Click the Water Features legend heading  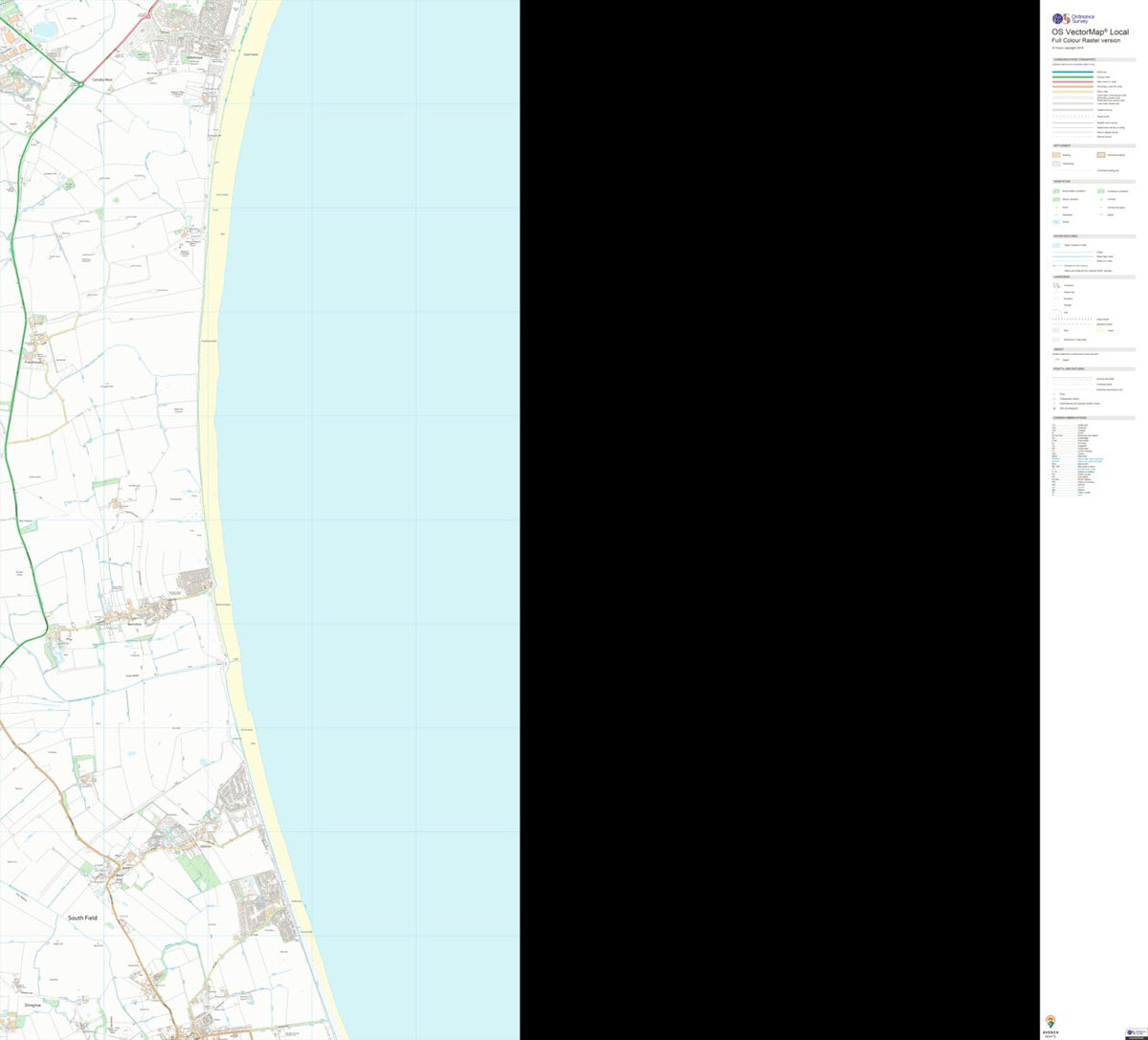click(1093, 236)
